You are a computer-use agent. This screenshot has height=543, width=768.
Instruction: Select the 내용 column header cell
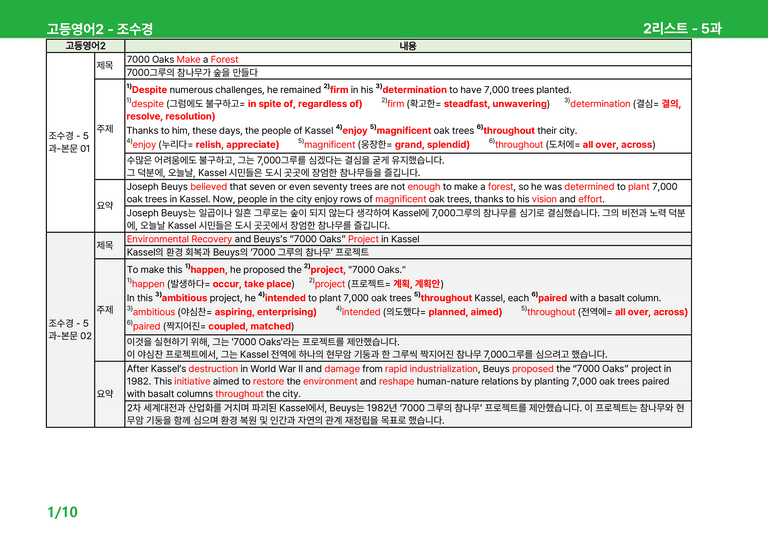pyautogui.click(x=408, y=46)
